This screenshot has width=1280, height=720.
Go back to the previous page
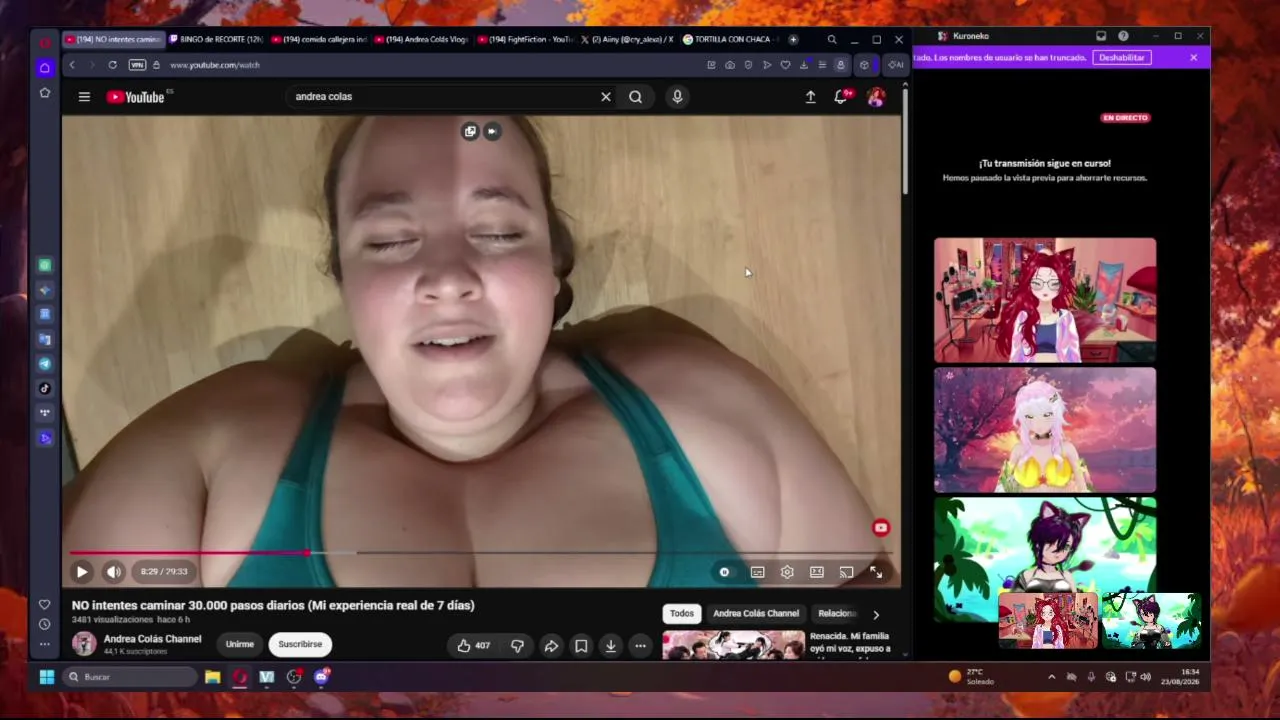coord(72,65)
